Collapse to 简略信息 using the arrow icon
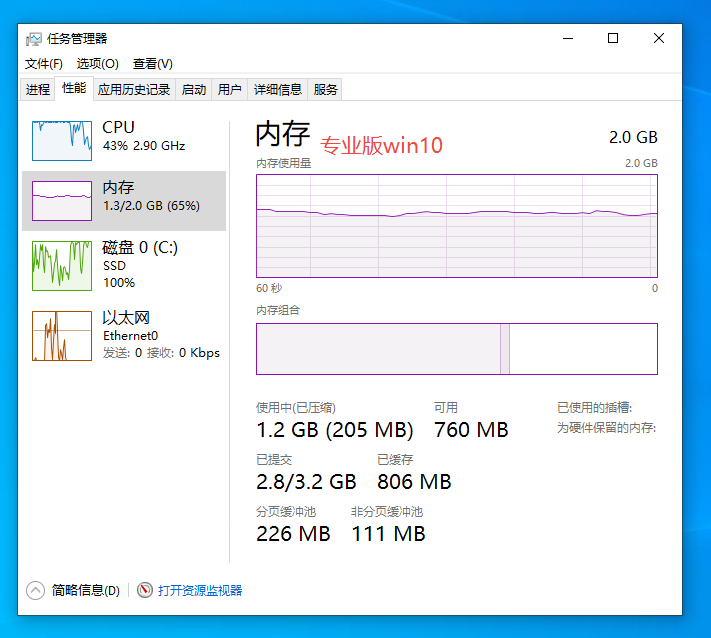Viewport: 711px width, 638px height. 35,590
